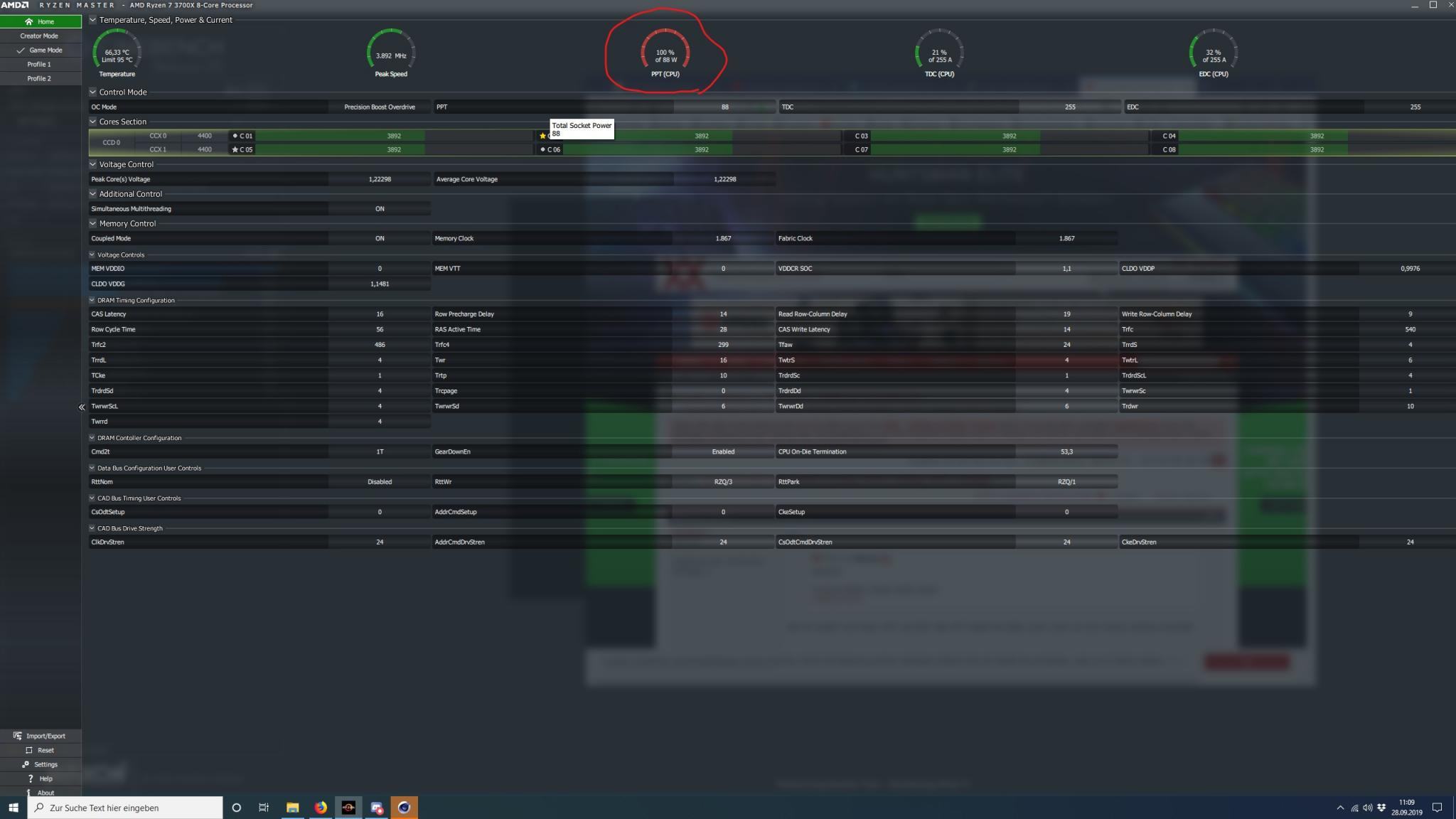Open Discord from the taskbar
Screen dimensions: 1456x819
pos(376,808)
